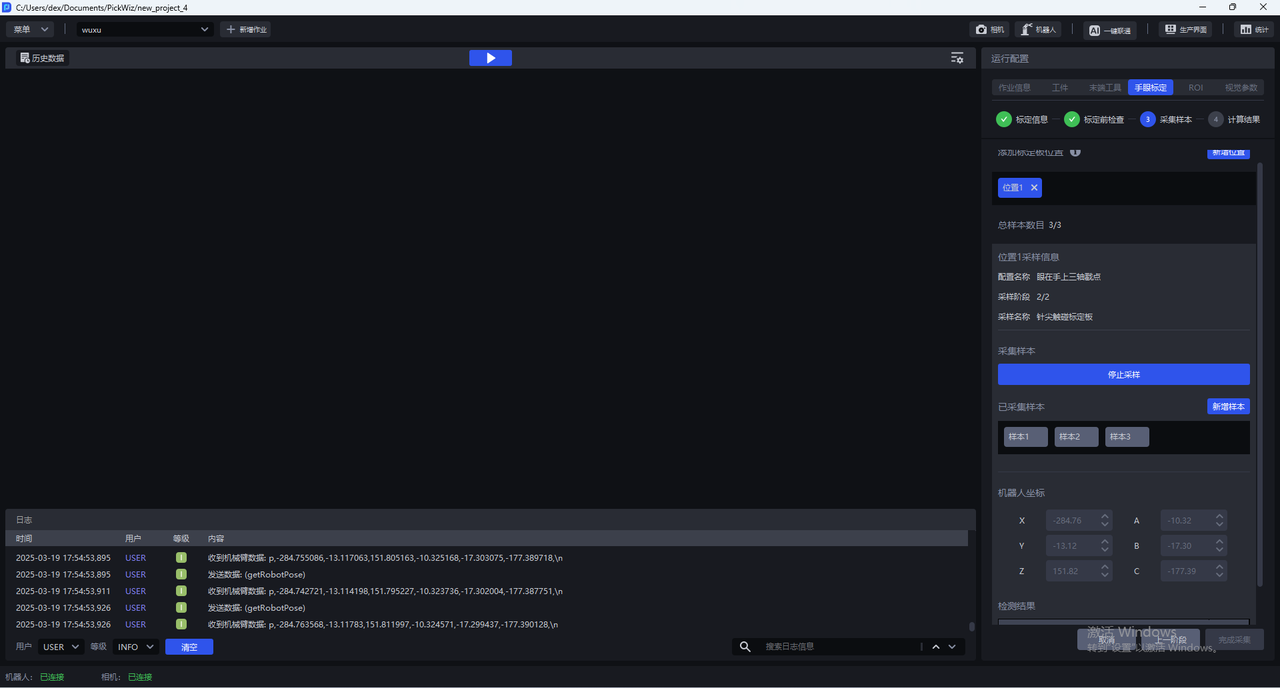This screenshot has width=1280, height=688.
Task: Remove 位置1 using its X icon
Action: click(1034, 188)
